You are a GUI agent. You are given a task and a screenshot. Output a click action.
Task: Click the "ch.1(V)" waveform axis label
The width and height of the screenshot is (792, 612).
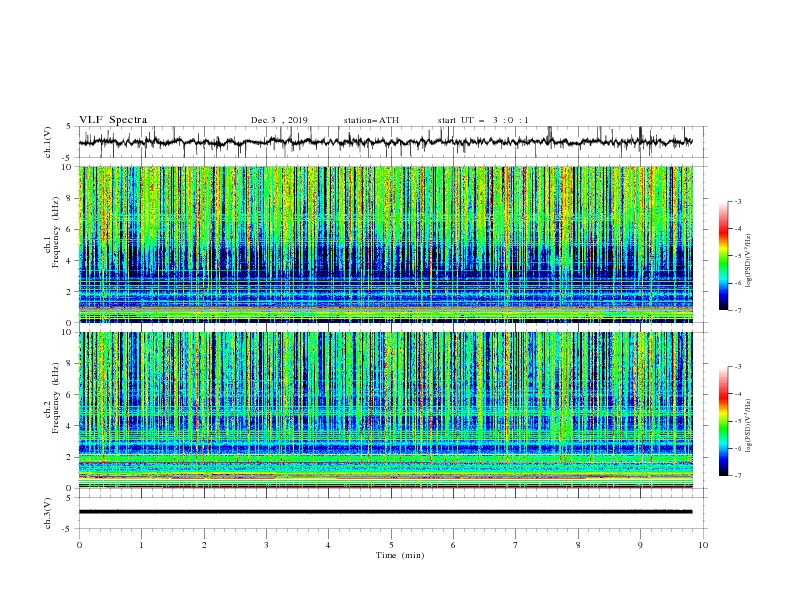point(48,141)
